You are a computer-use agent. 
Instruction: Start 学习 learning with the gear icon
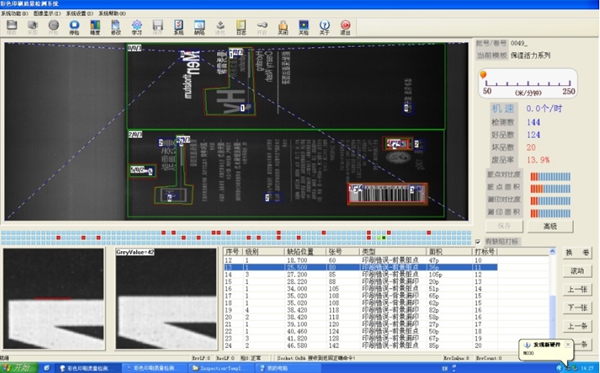(x=137, y=27)
